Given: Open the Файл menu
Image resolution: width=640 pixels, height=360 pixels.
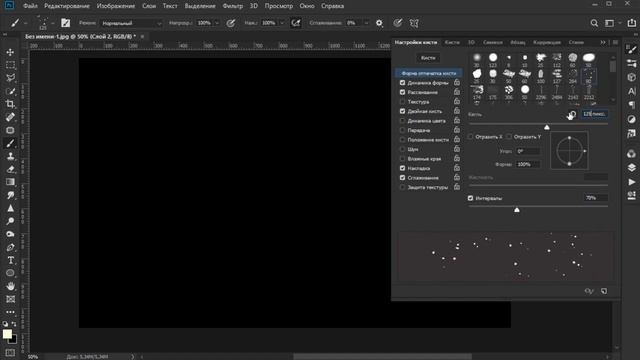Looking at the screenshot, I should coord(30,6).
